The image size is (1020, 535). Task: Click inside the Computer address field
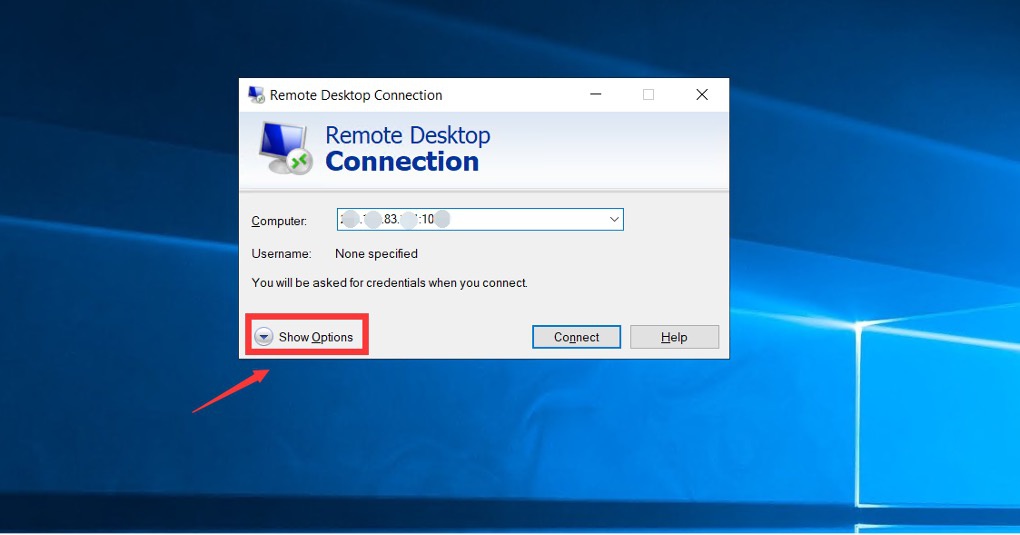470,220
